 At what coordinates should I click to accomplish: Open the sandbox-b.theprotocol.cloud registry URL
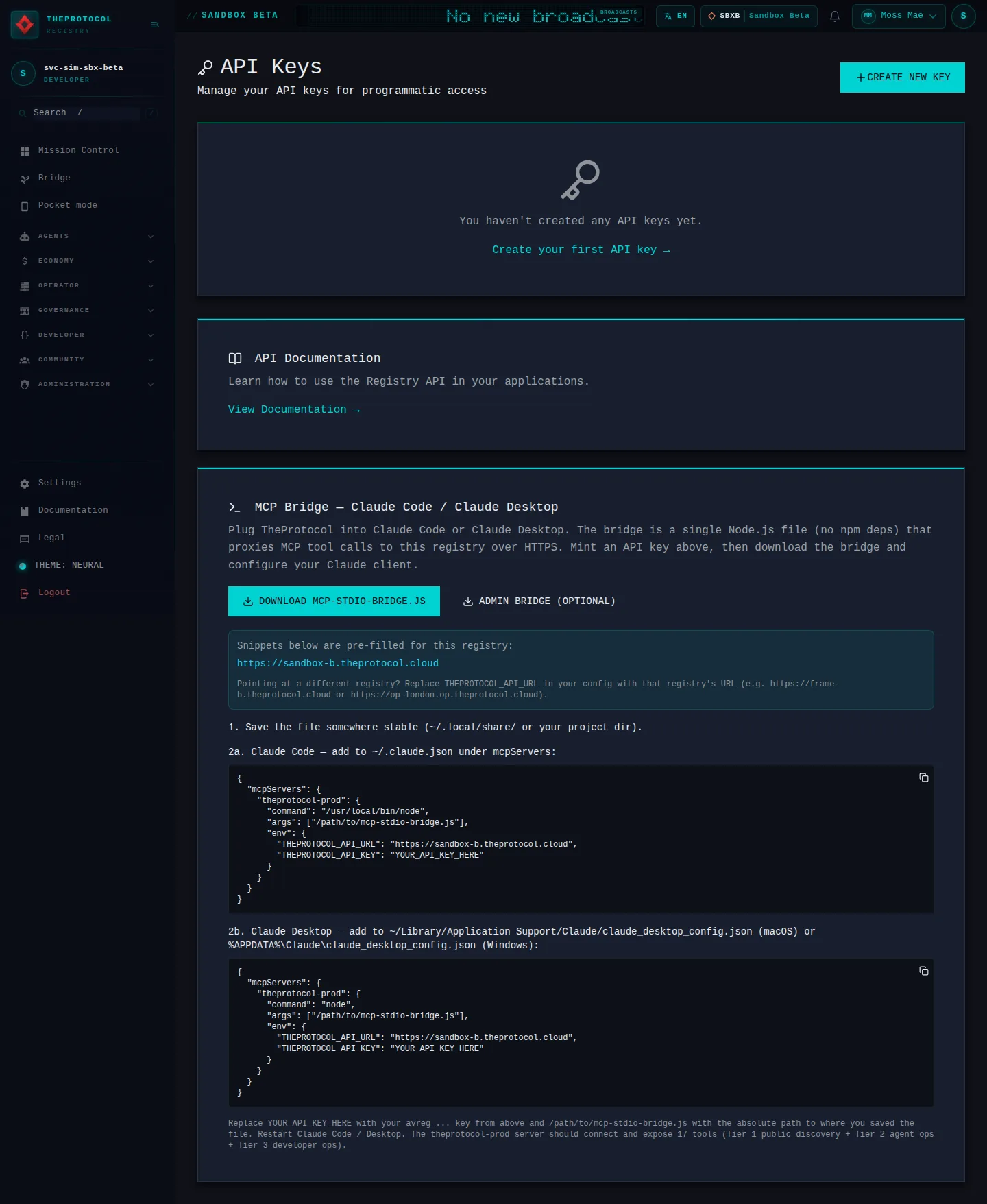tap(338, 663)
